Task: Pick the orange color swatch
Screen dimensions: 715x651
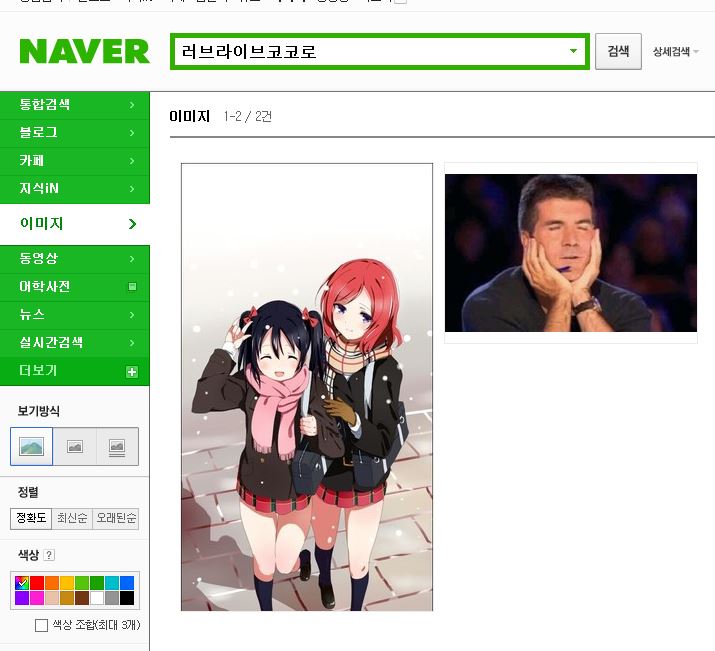Action: pos(52,583)
